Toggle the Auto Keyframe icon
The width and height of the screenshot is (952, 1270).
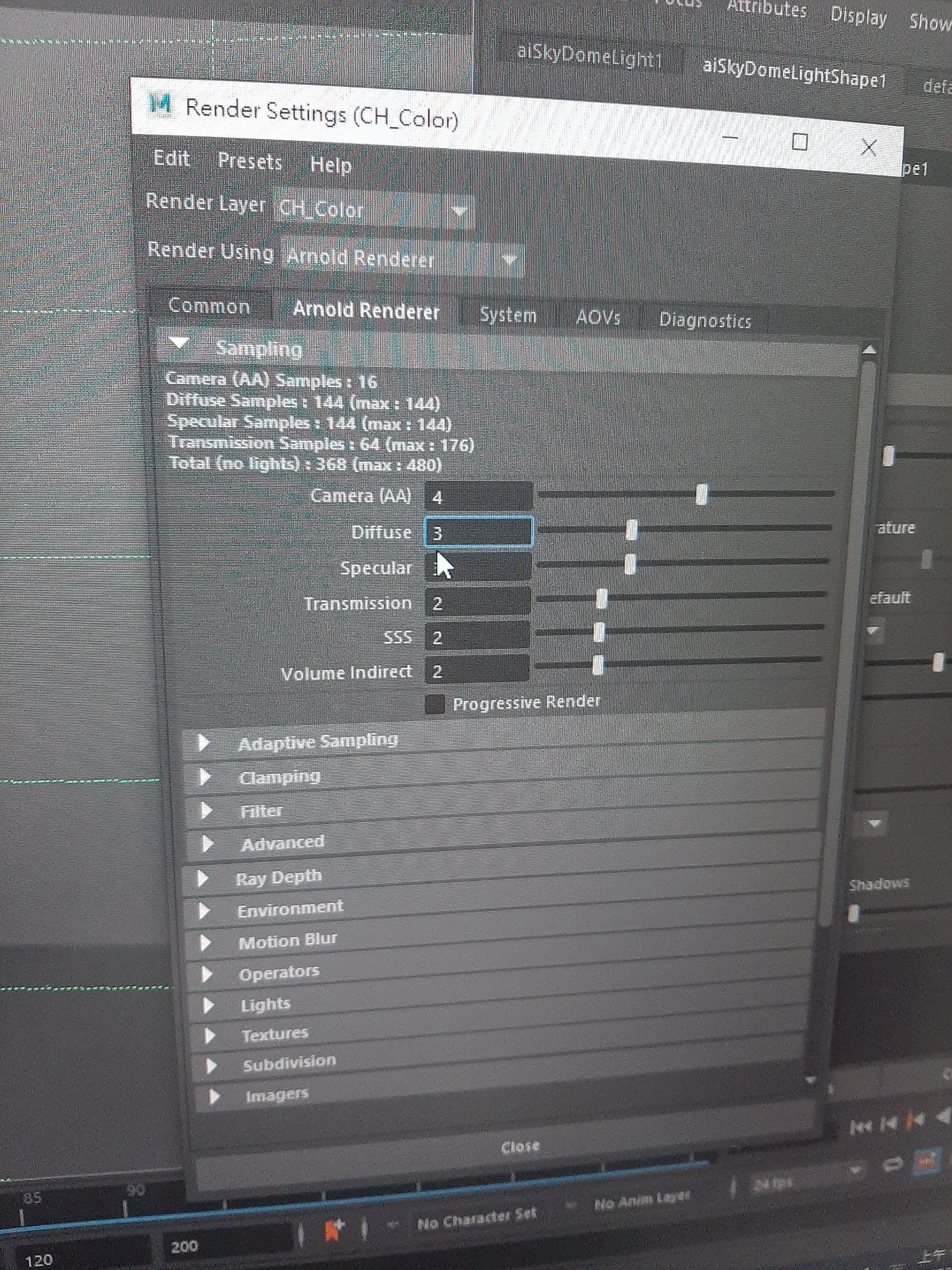[927, 1161]
